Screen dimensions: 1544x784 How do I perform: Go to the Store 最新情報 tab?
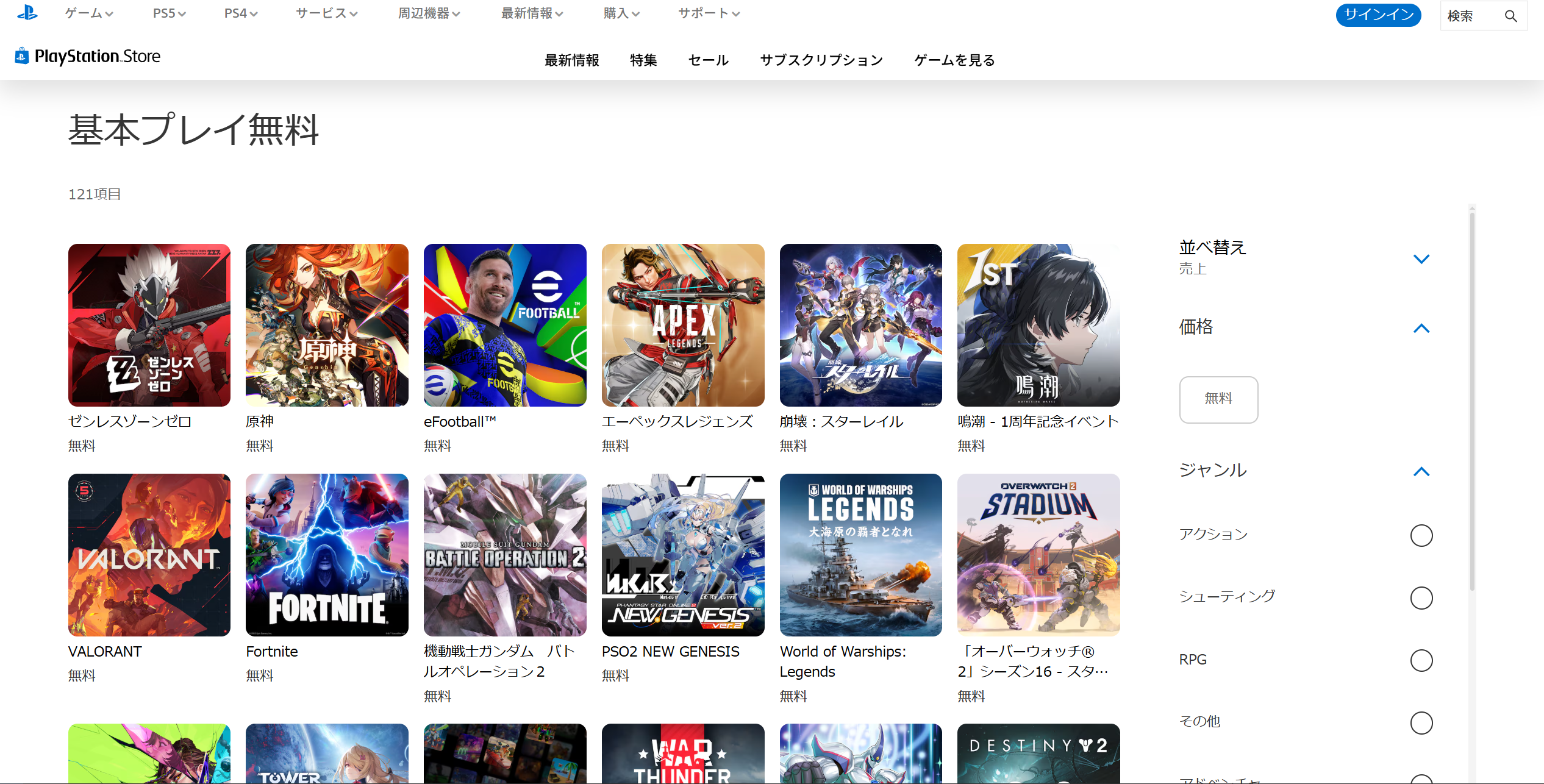pyautogui.click(x=572, y=60)
